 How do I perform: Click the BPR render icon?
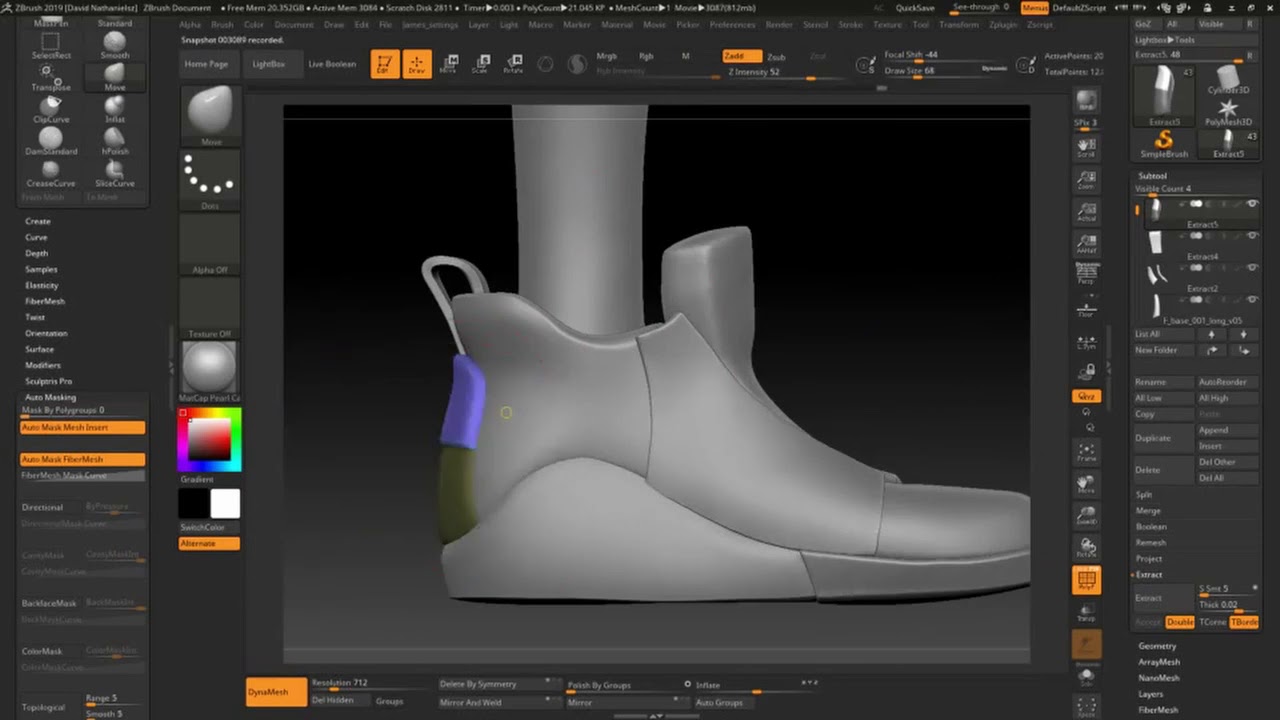pos(1086,101)
